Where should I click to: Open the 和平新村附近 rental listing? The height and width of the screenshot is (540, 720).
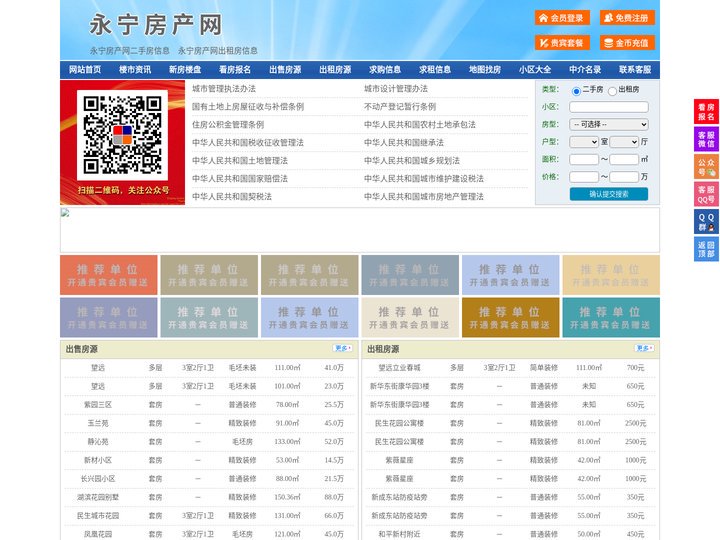399,534
